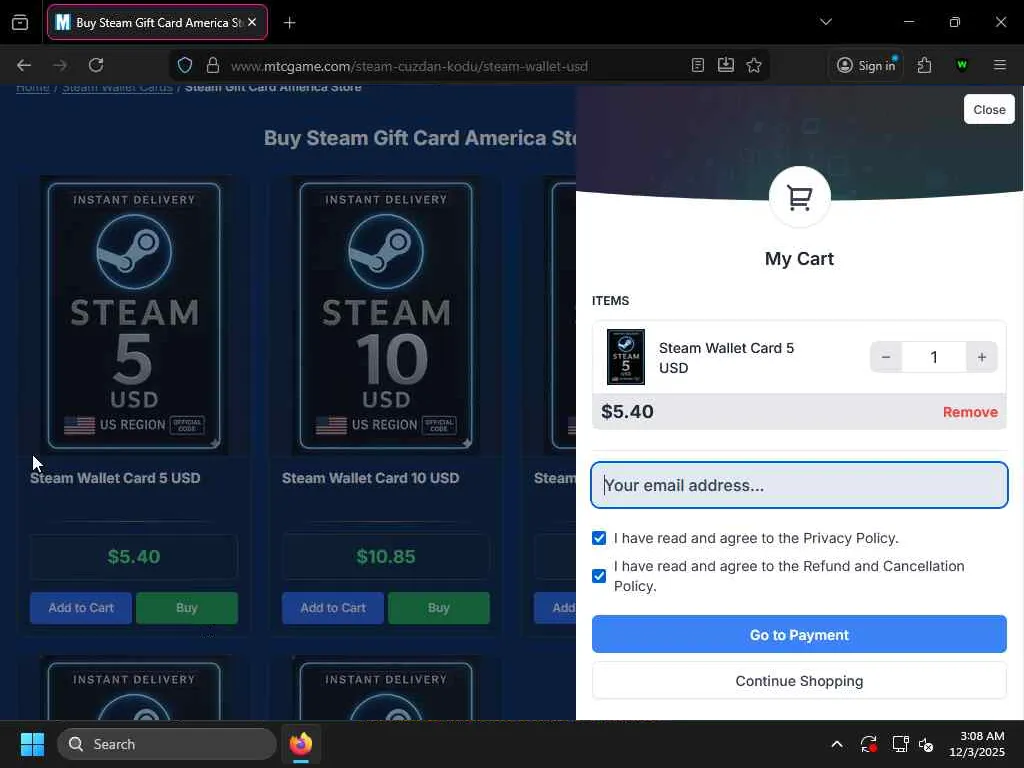
Task: Open Firefox from the taskbar
Action: point(301,744)
